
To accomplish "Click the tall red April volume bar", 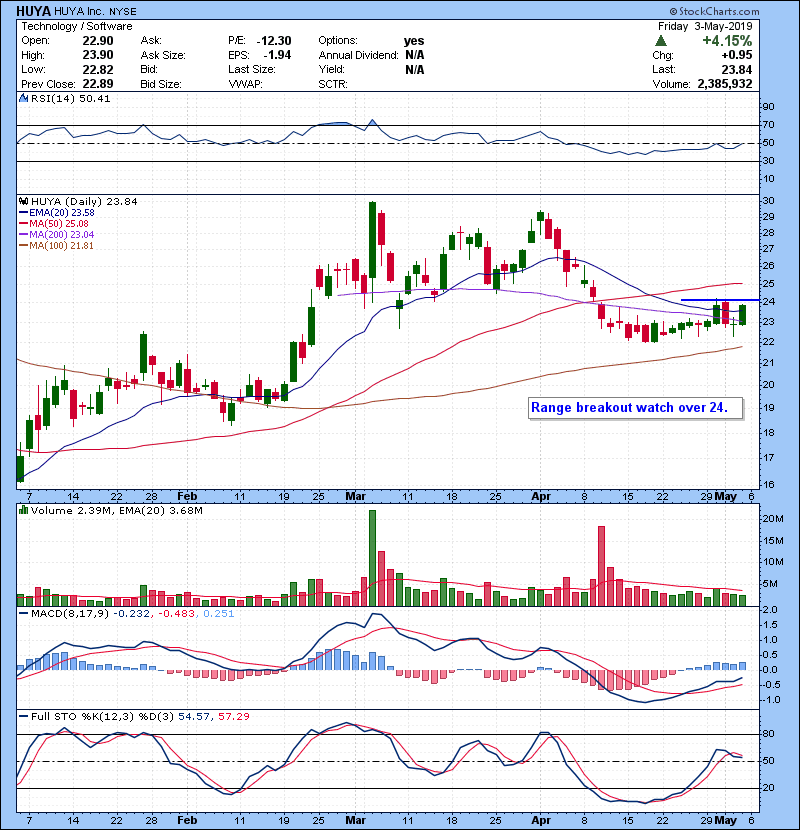I will 601,566.
